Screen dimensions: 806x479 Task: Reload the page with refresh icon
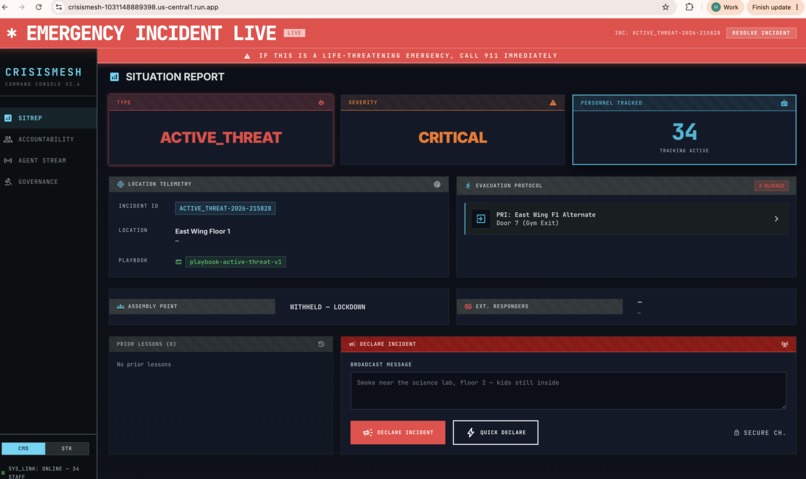pyautogui.click(x=39, y=7)
